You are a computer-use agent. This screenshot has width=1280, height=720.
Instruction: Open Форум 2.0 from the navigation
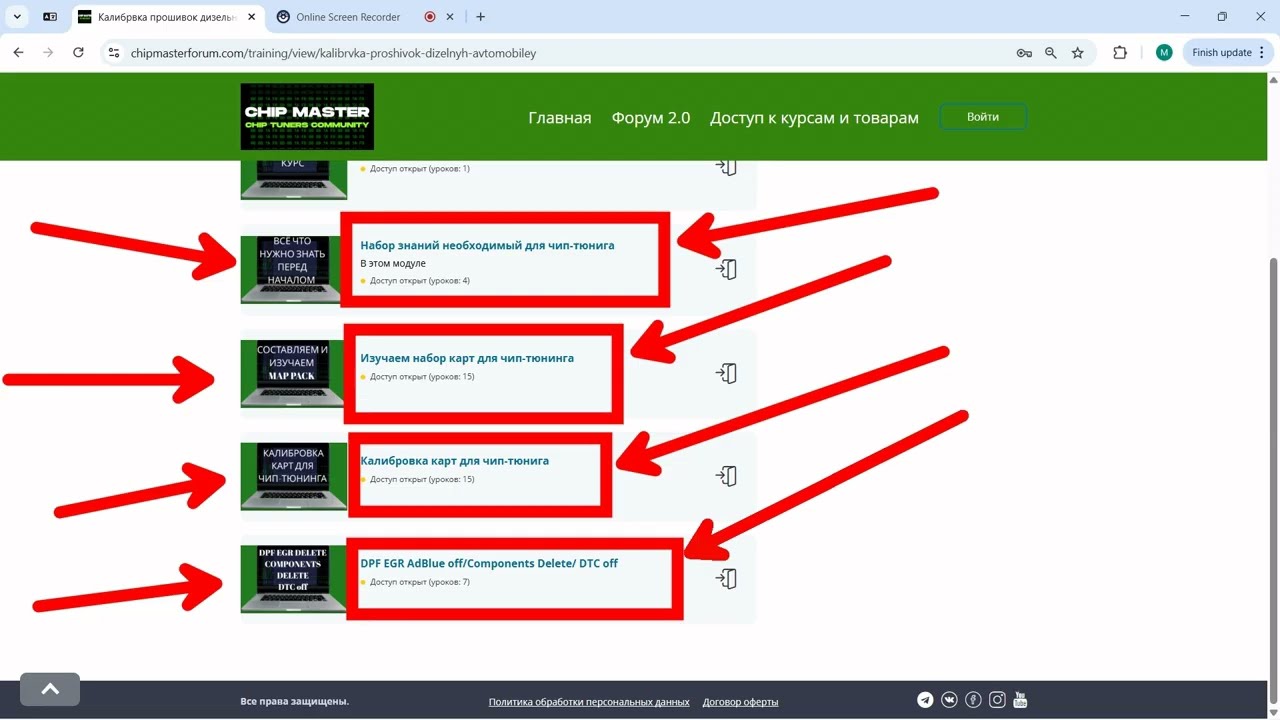click(x=651, y=118)
